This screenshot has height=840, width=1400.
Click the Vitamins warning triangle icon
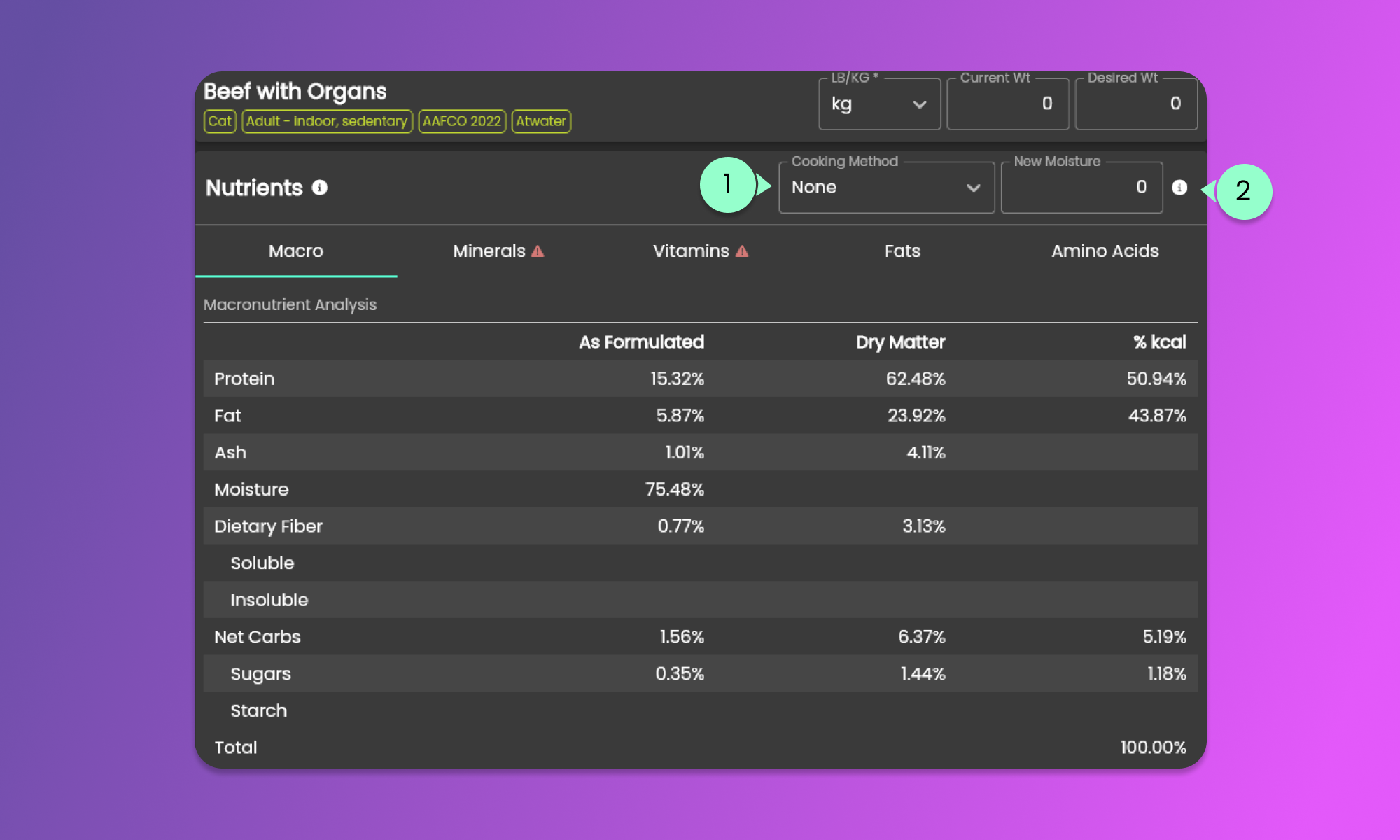(742, 251)
